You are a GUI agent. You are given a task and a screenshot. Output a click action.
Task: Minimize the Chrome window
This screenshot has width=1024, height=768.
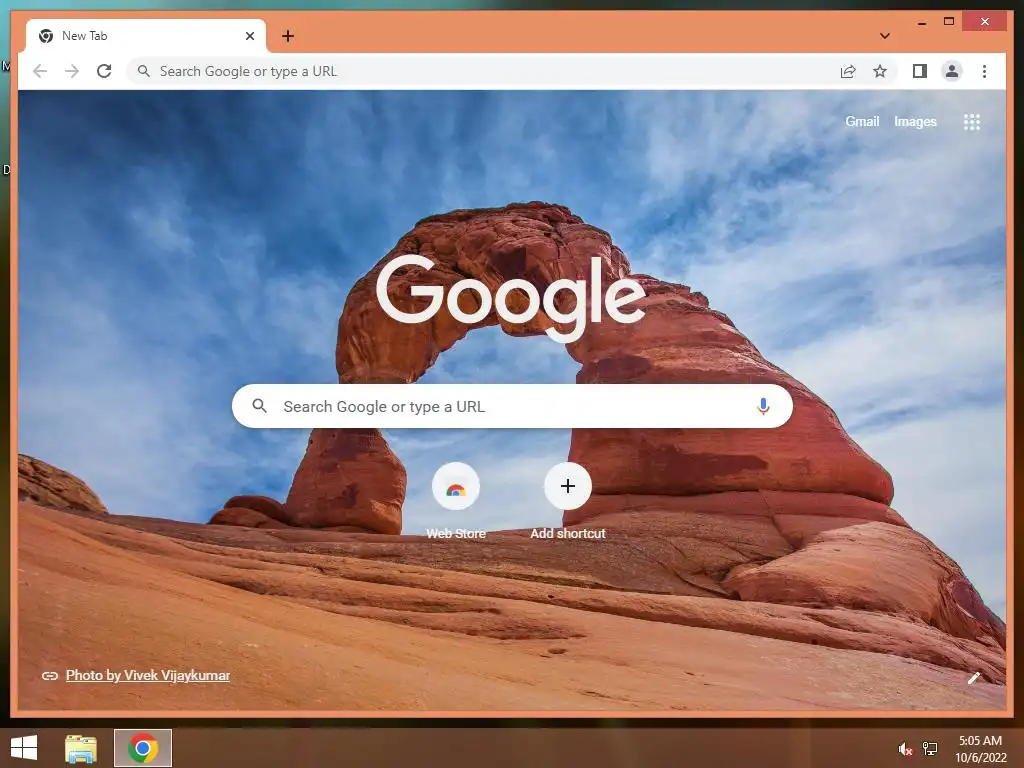pyautogui.click(x=921, y=22)
